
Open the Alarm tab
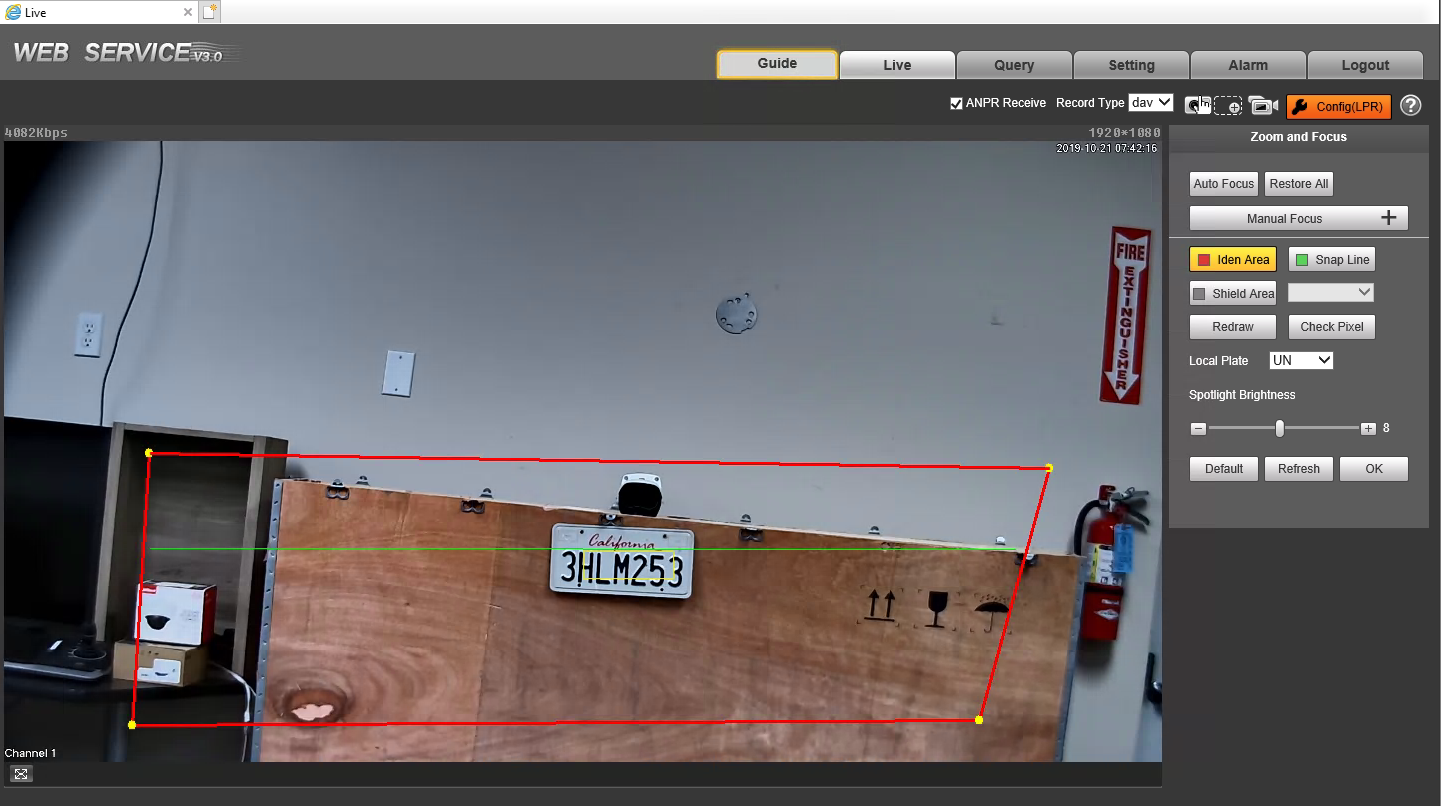coord(1248,65)
